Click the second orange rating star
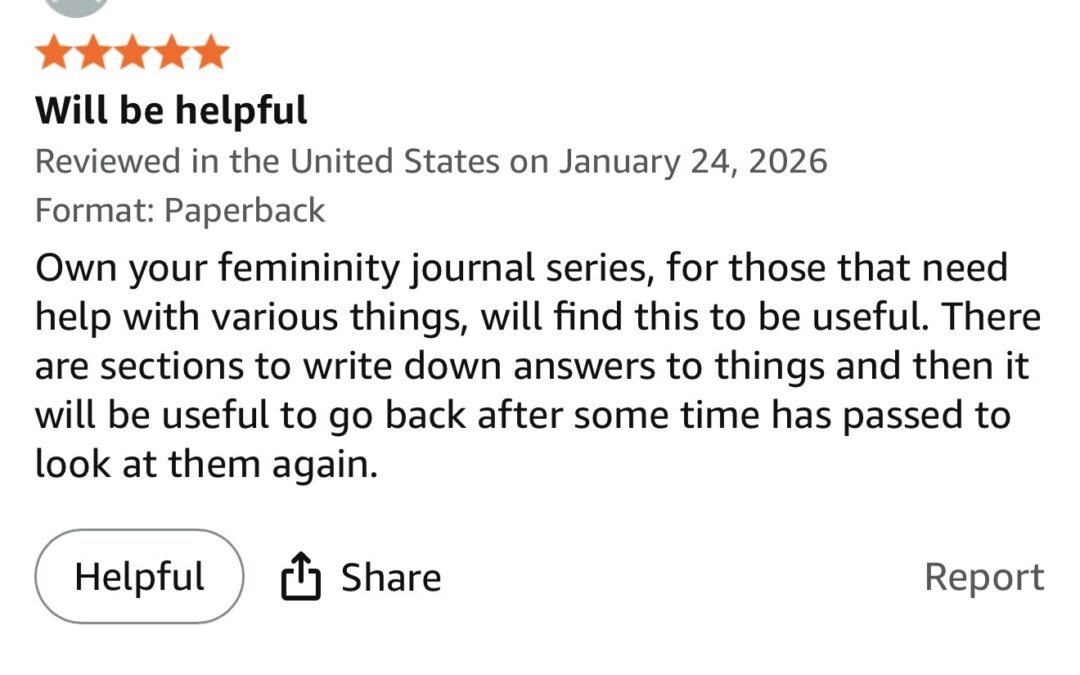 pyautogui.click(x=93, y=52)
